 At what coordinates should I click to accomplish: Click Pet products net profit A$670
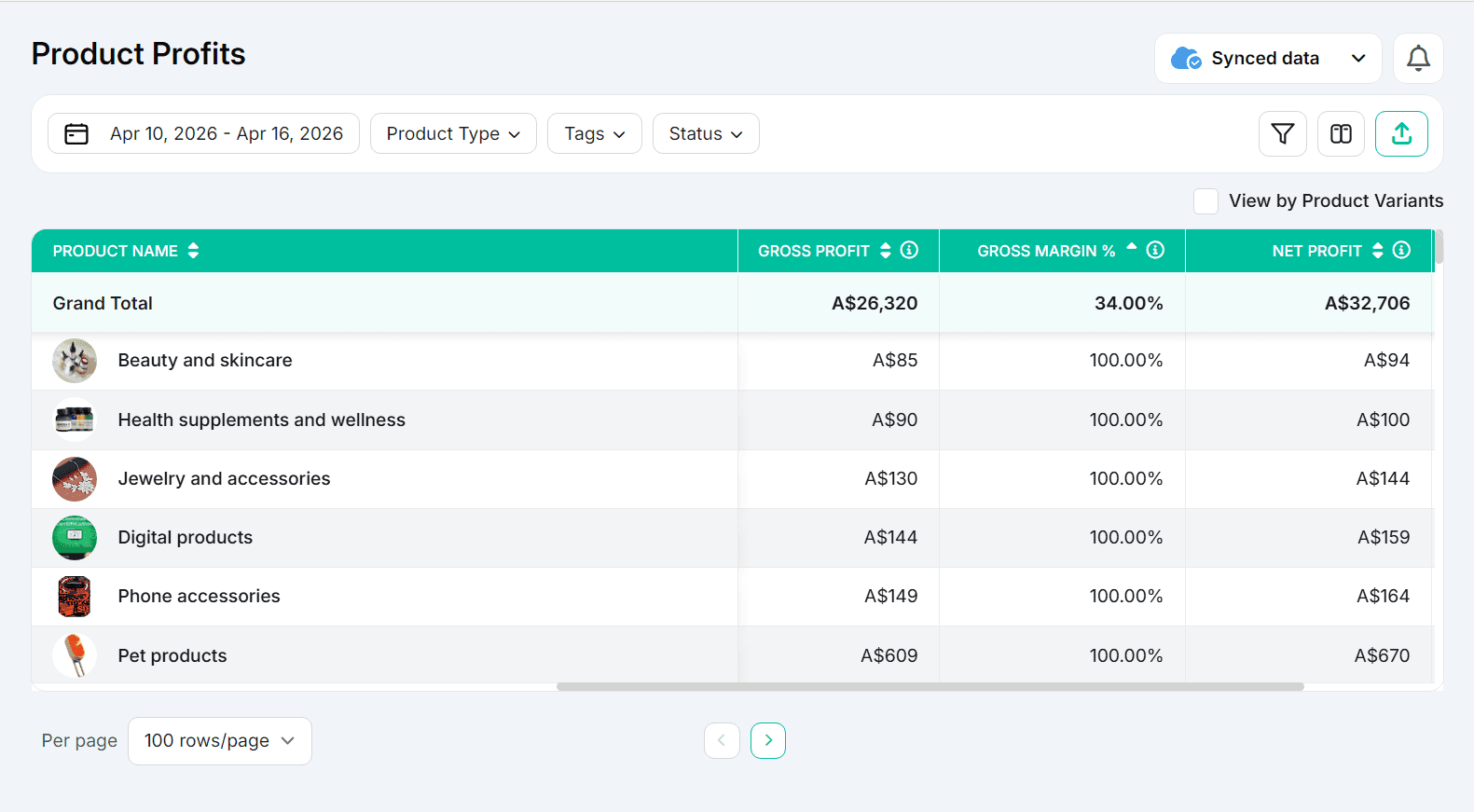(x=1382, y=656)
